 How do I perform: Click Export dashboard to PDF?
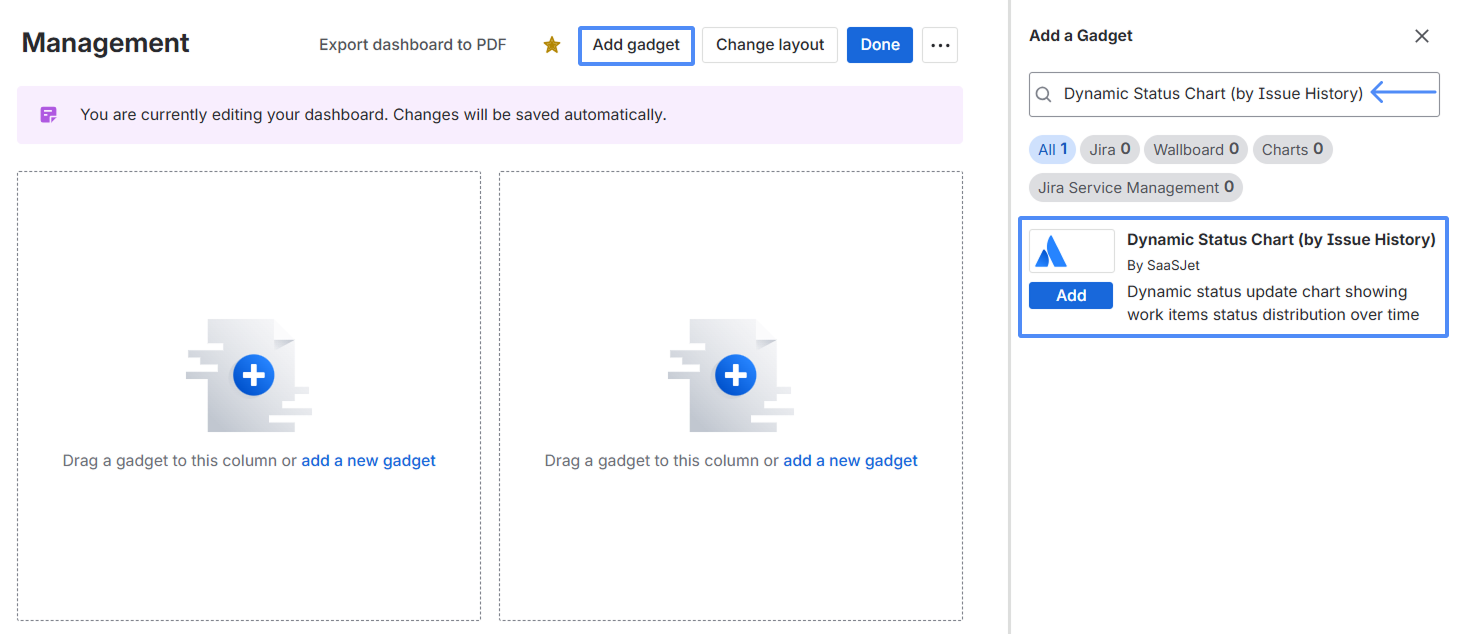point(412,45)
